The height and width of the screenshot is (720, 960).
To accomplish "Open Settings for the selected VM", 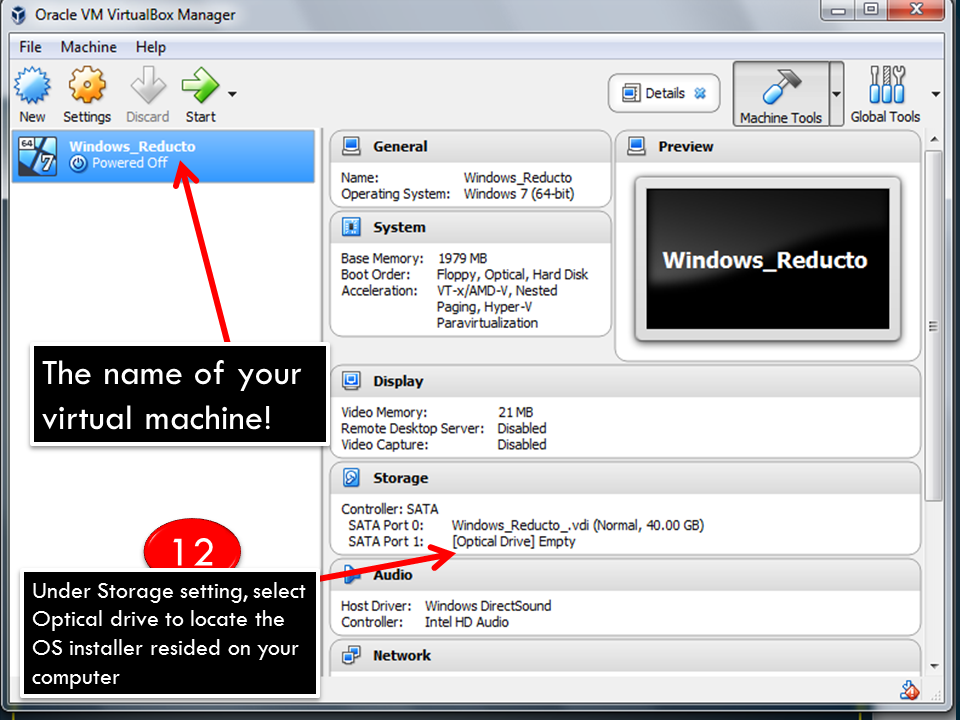I will point(87,85).
